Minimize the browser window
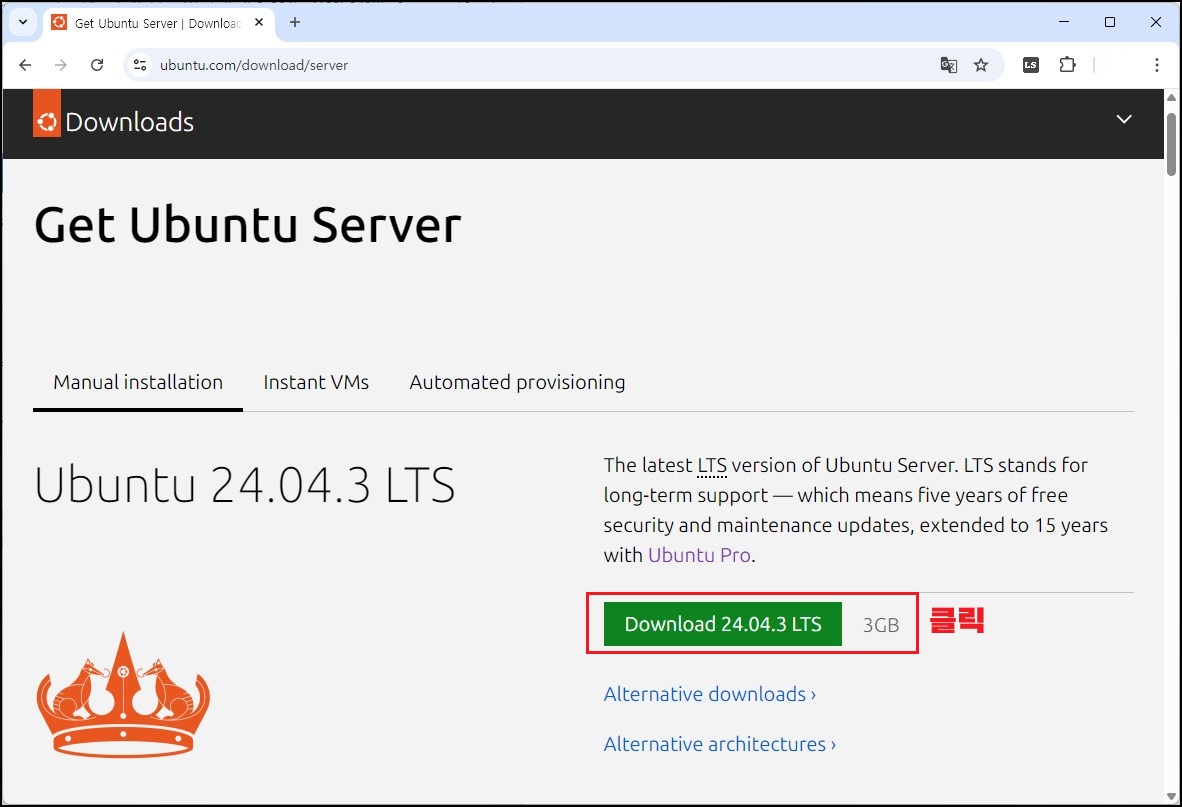 click(x=1064, y=22)
